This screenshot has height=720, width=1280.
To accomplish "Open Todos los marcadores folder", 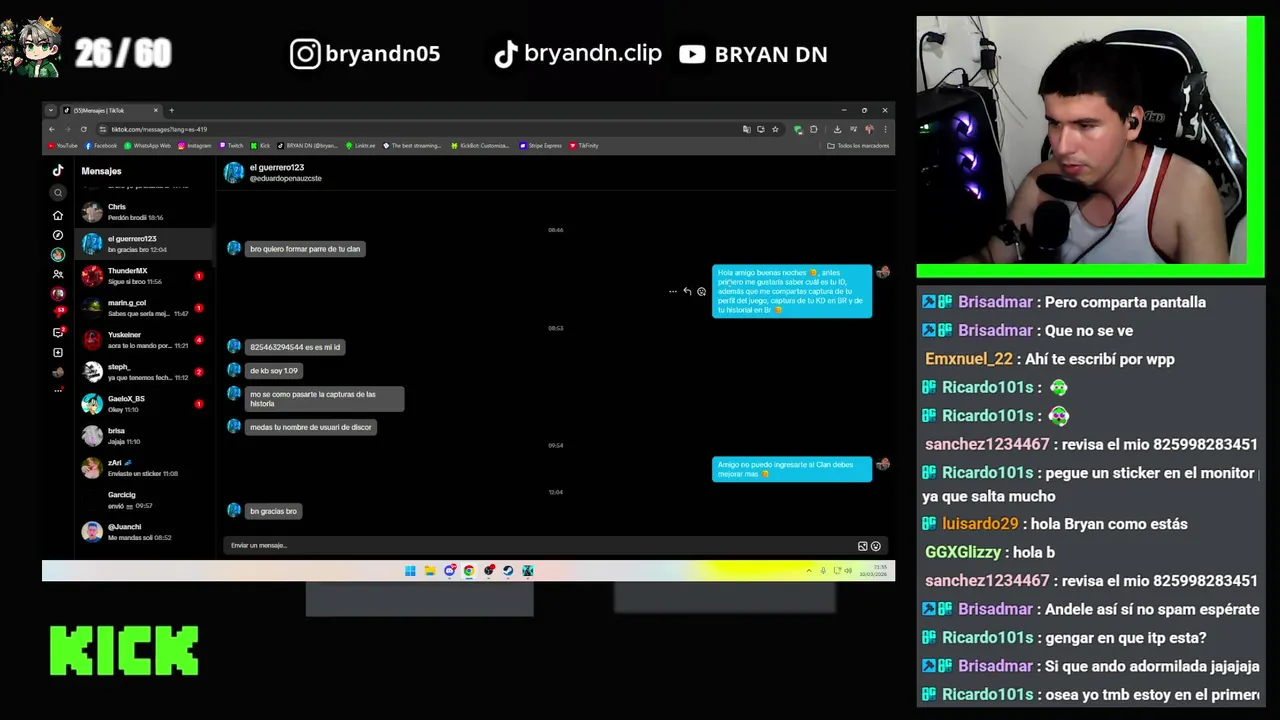I will [858, 146].
